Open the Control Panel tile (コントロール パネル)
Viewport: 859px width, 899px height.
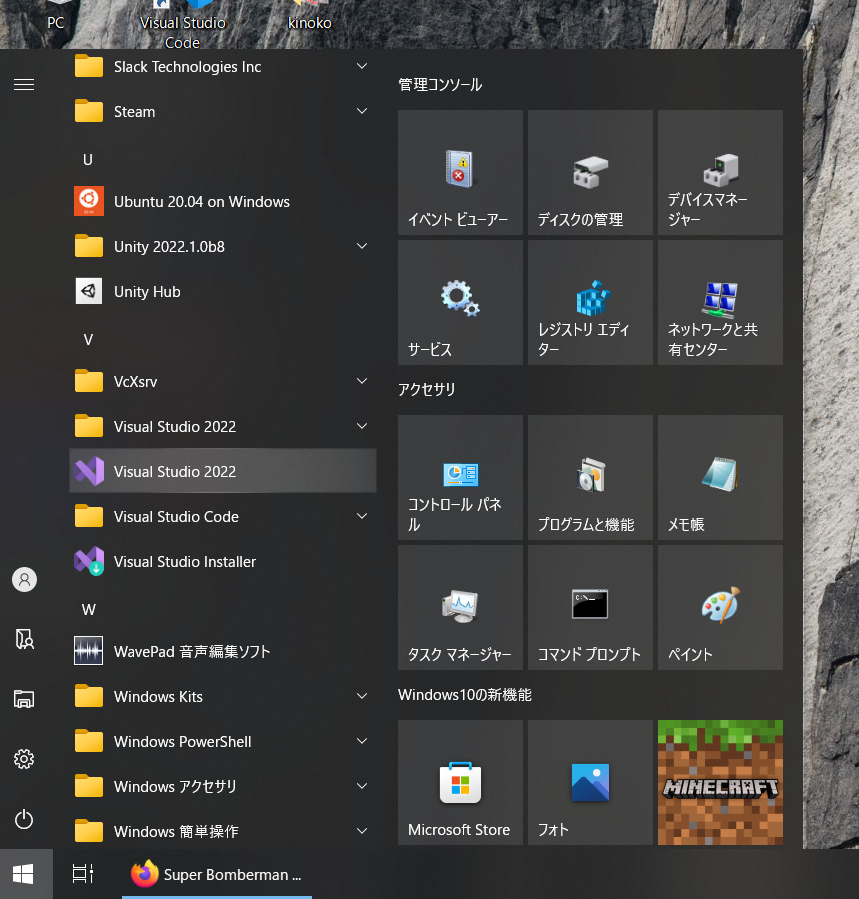tap(460, 478)
